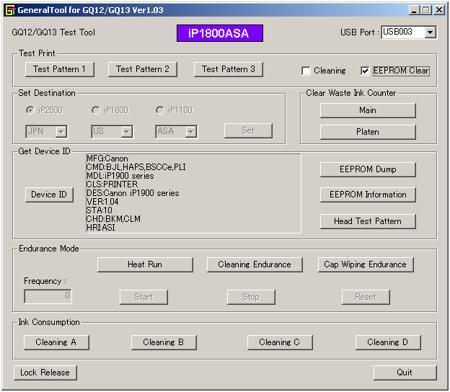
Task: Click the endurance Reset button
Action: (366, 297)
